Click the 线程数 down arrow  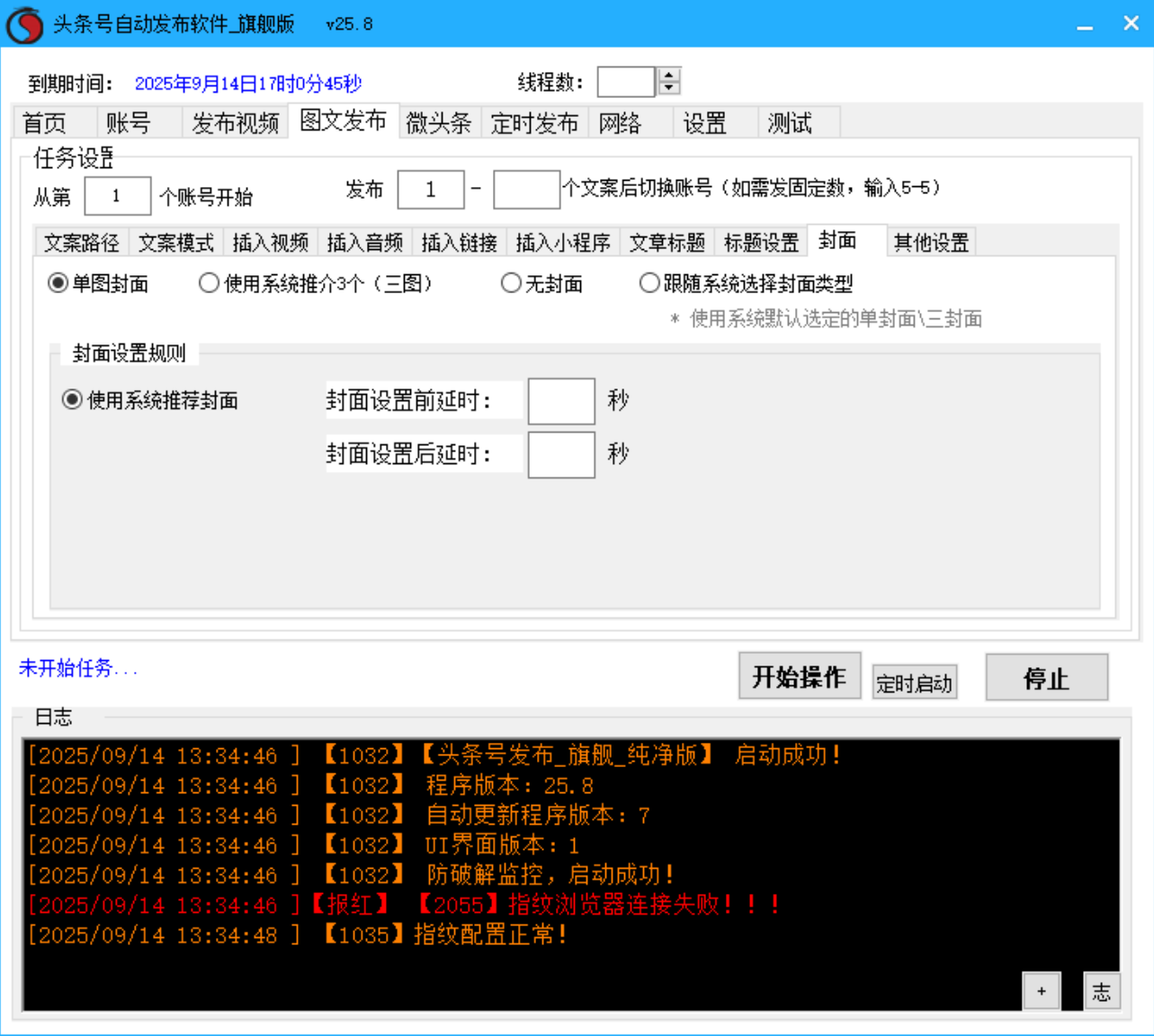(667, 87)
